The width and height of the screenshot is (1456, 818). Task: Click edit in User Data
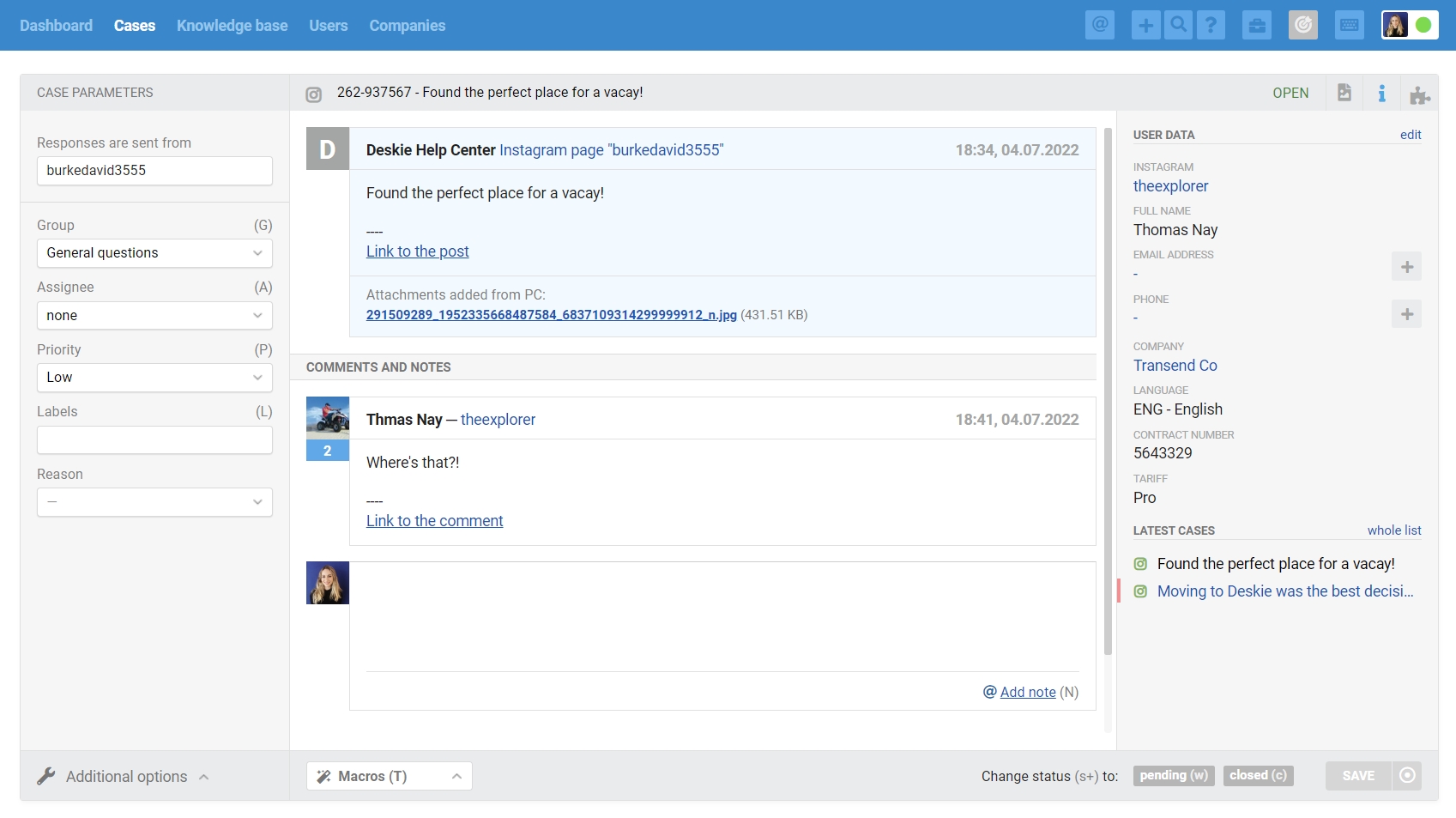pos(1411,135)
